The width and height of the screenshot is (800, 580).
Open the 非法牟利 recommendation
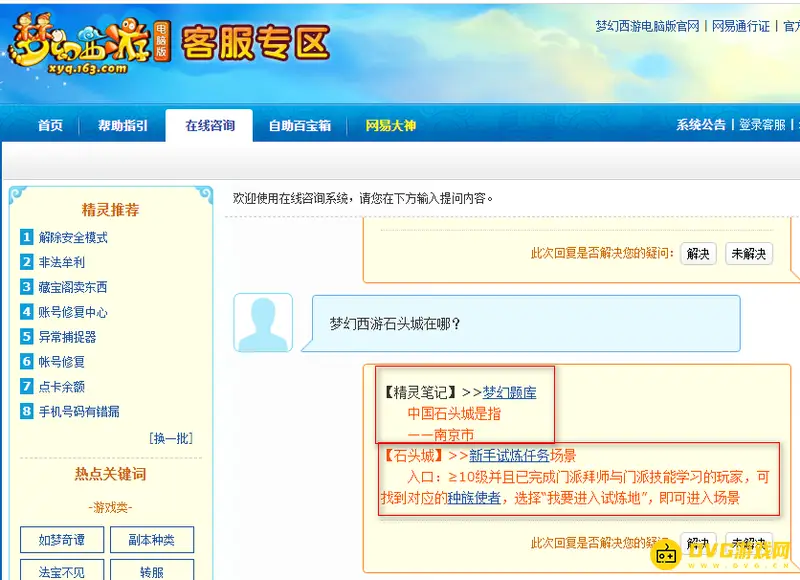[62, 262]
